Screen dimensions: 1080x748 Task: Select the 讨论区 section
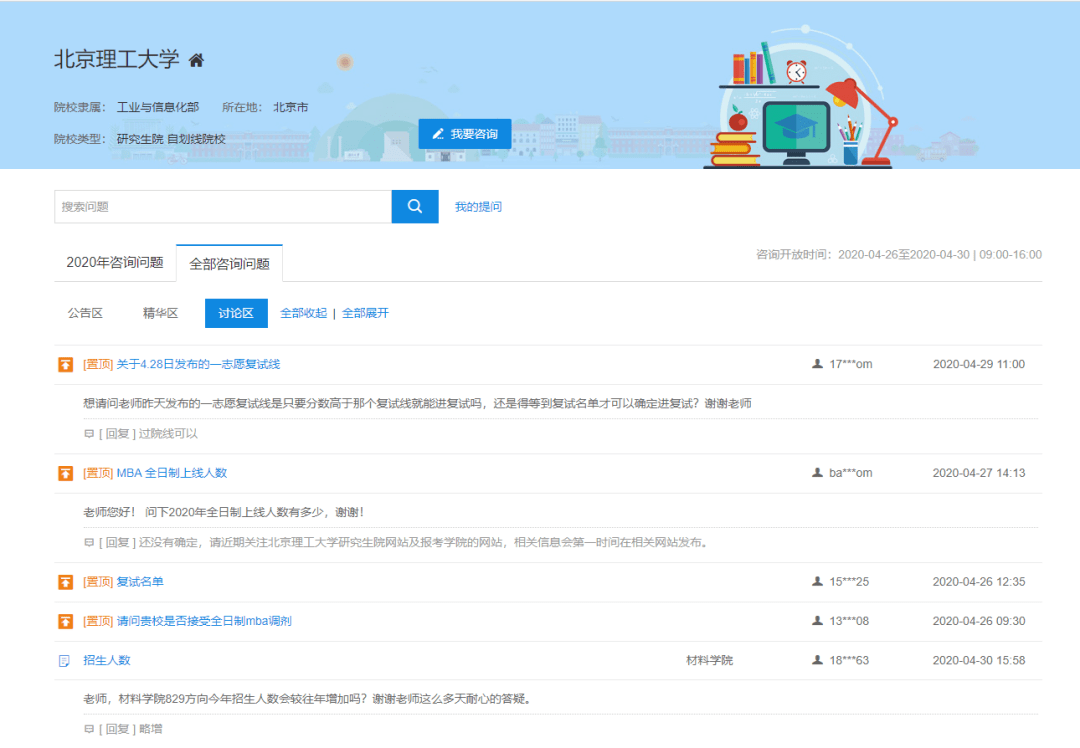pyautogui.click(x=236, y=313)
